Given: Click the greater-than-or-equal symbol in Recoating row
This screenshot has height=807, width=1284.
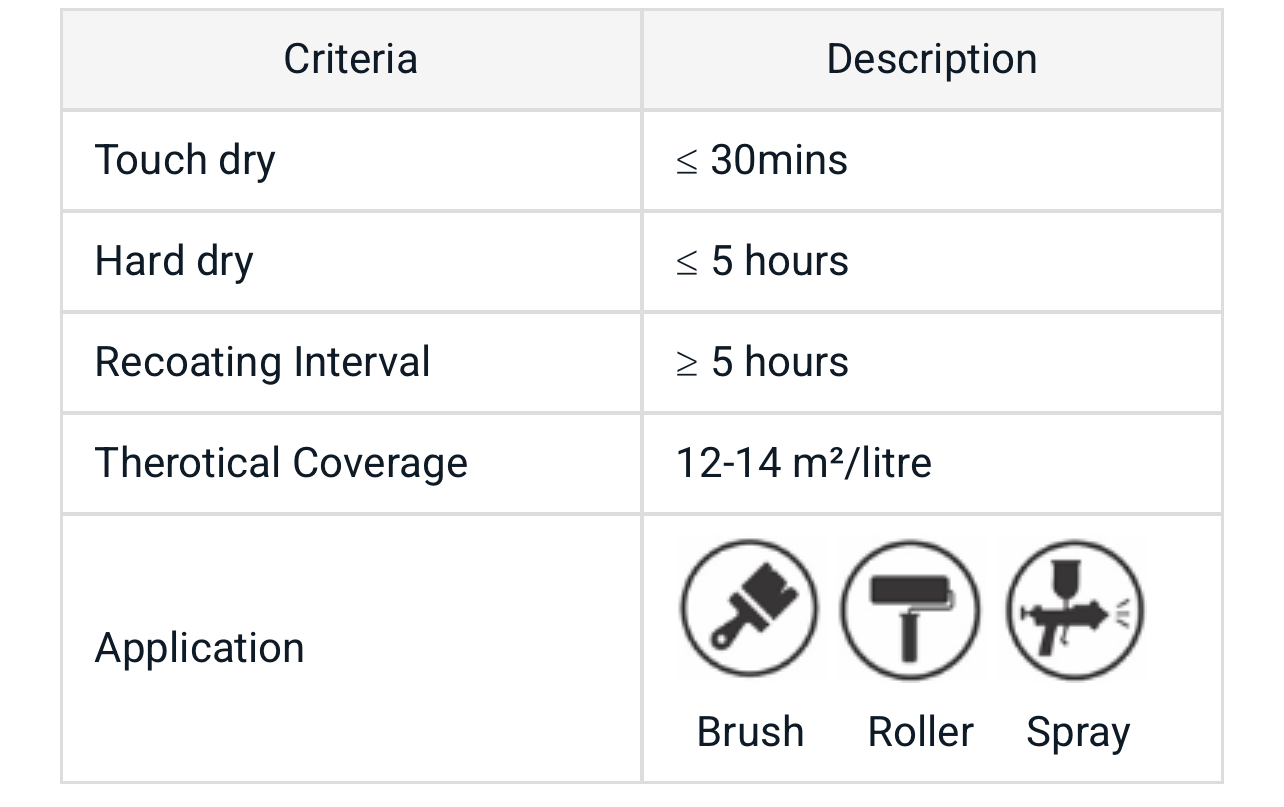Looking at the screenshot, I should [x=686, y=364].
